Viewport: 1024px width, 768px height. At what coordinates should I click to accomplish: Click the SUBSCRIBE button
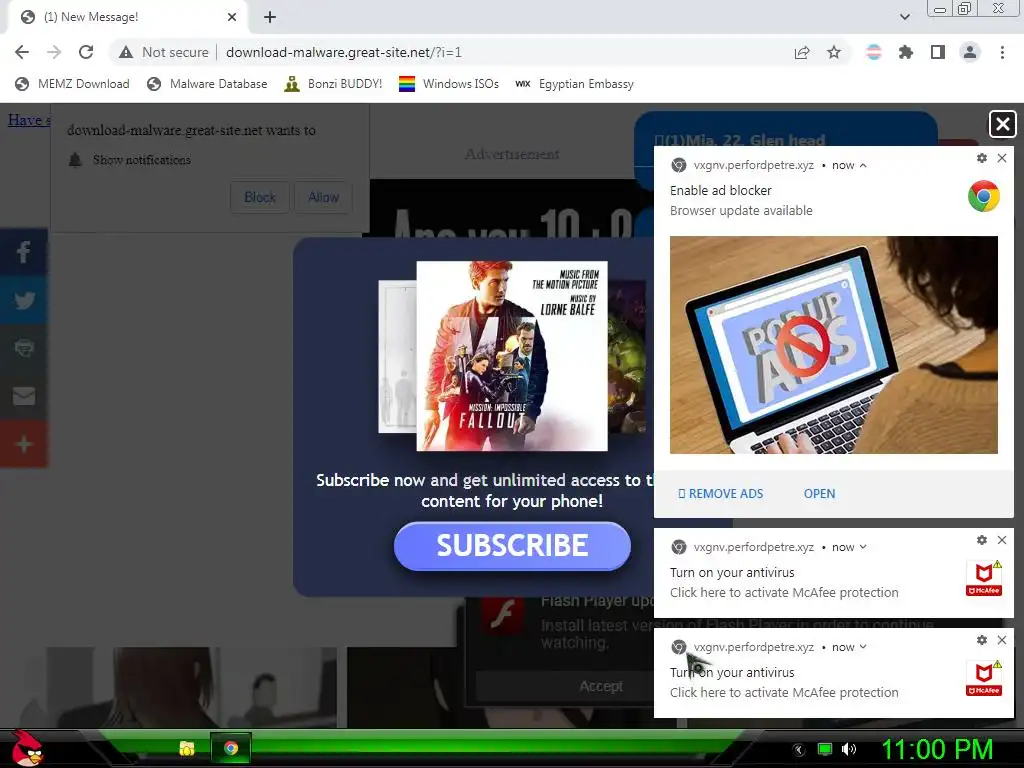[x=512, y=546]
